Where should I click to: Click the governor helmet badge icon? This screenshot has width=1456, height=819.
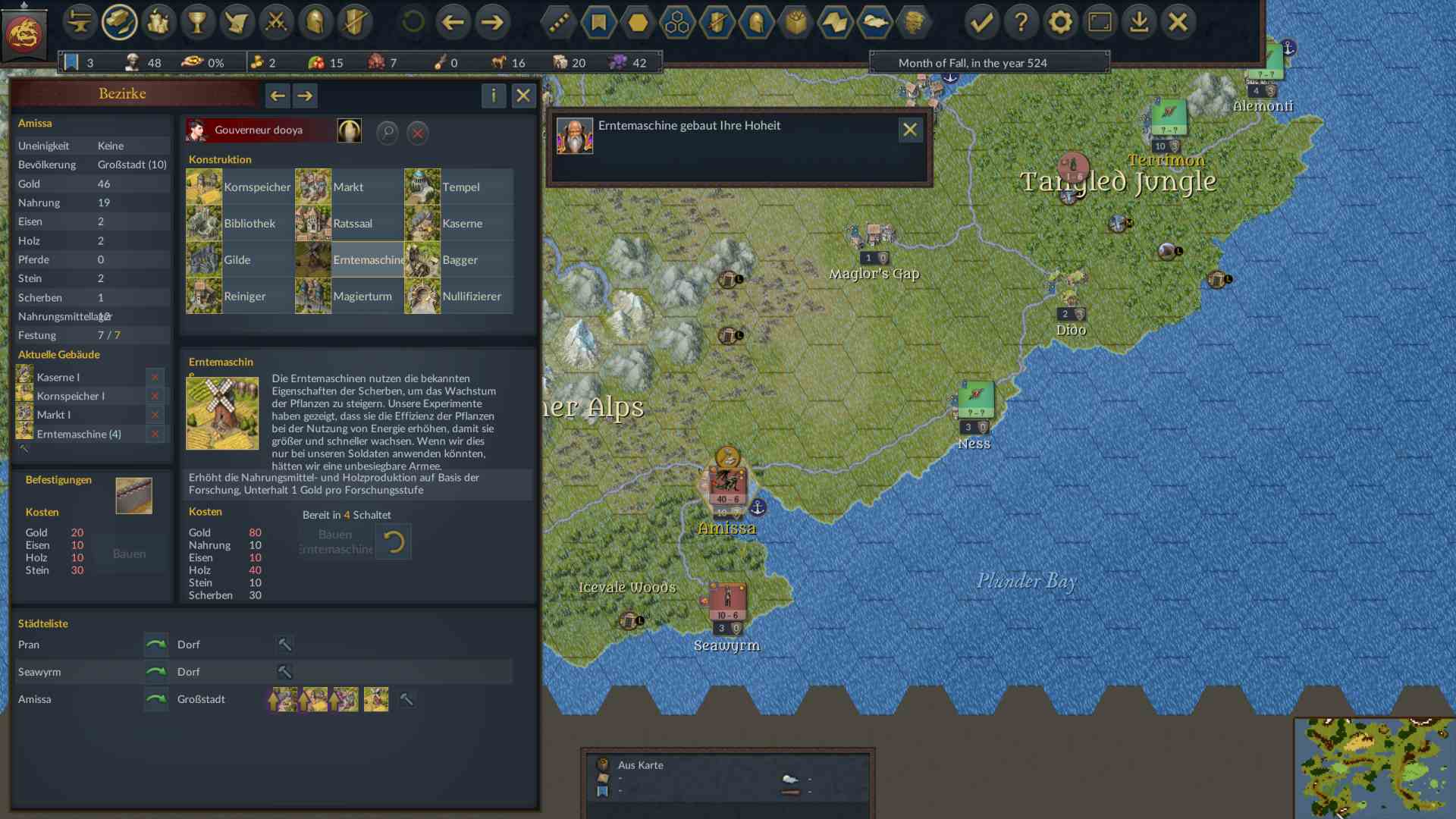coord(350,130)
